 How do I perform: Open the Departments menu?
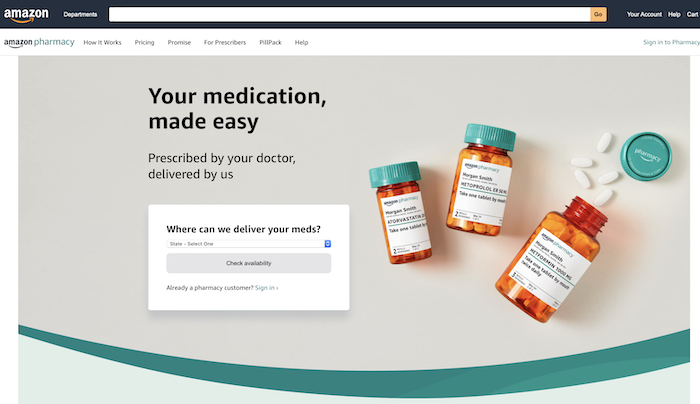(80, 15)
